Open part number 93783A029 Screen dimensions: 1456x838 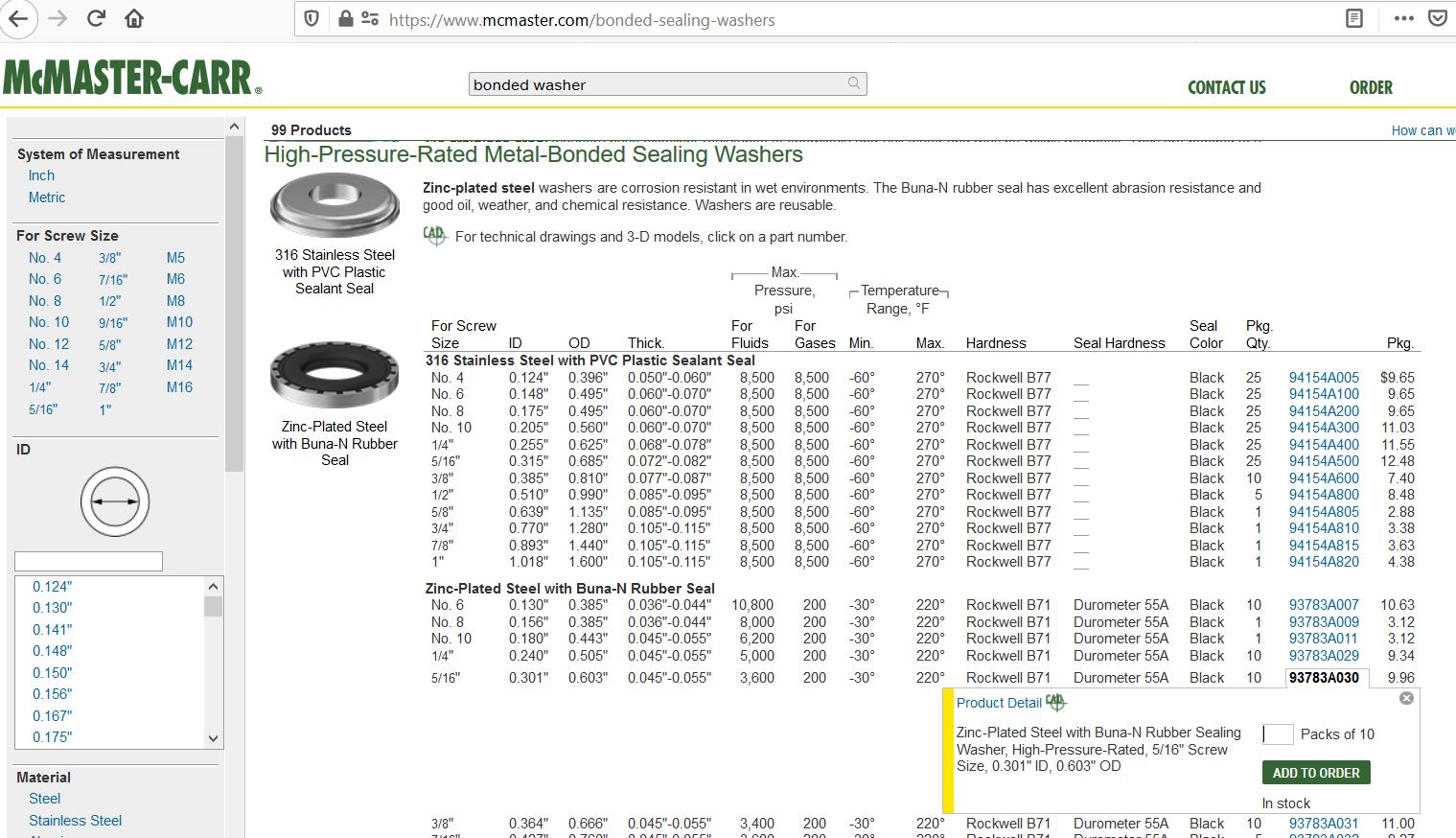[1324, 656]
